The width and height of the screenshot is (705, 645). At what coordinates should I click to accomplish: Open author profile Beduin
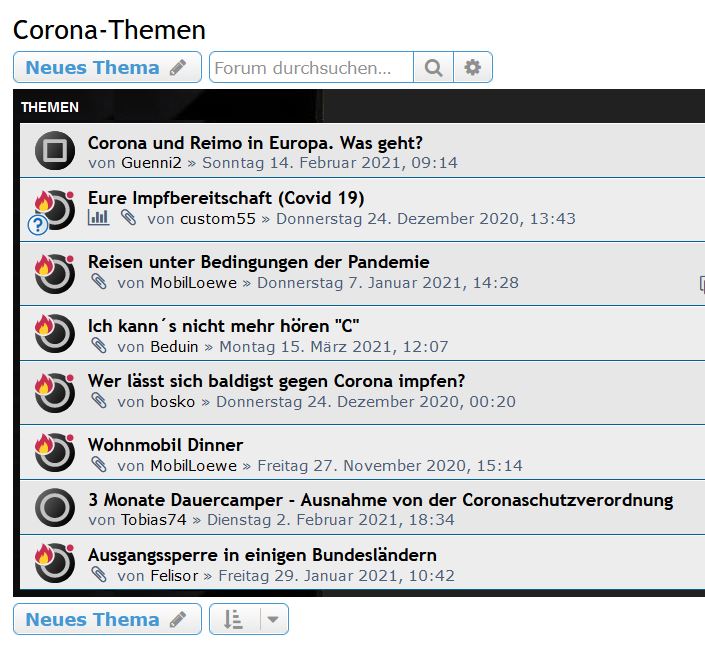(174, 347)
